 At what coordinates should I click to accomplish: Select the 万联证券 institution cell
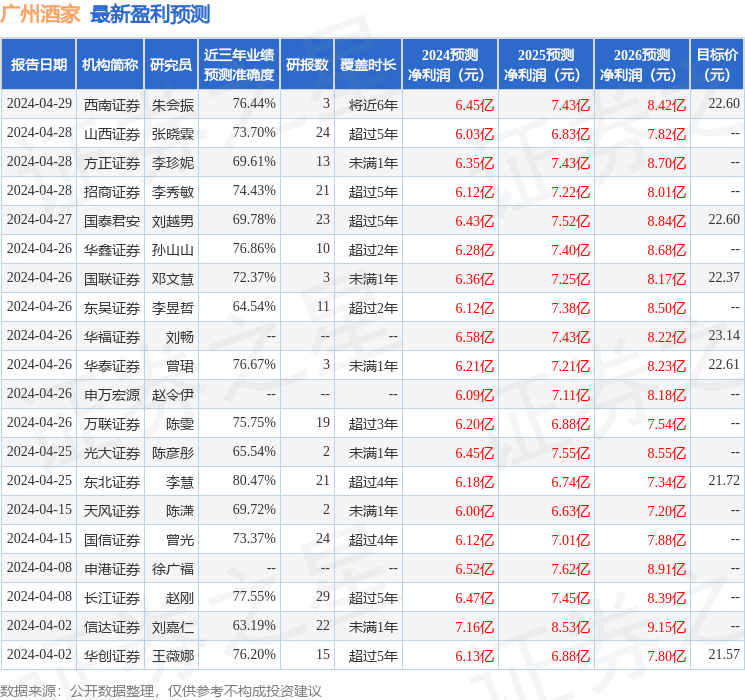112,424
